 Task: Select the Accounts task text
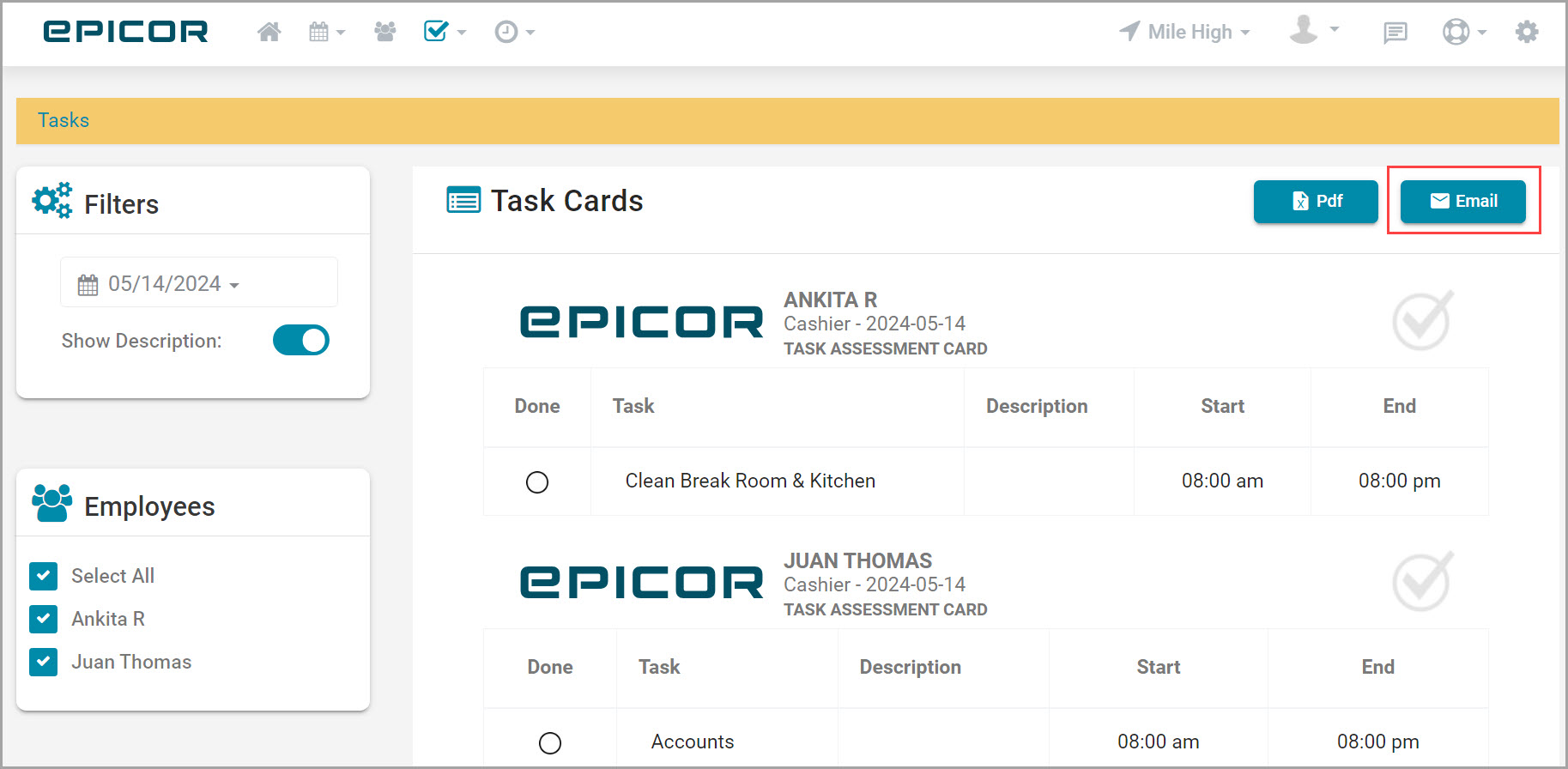point(693,742)
